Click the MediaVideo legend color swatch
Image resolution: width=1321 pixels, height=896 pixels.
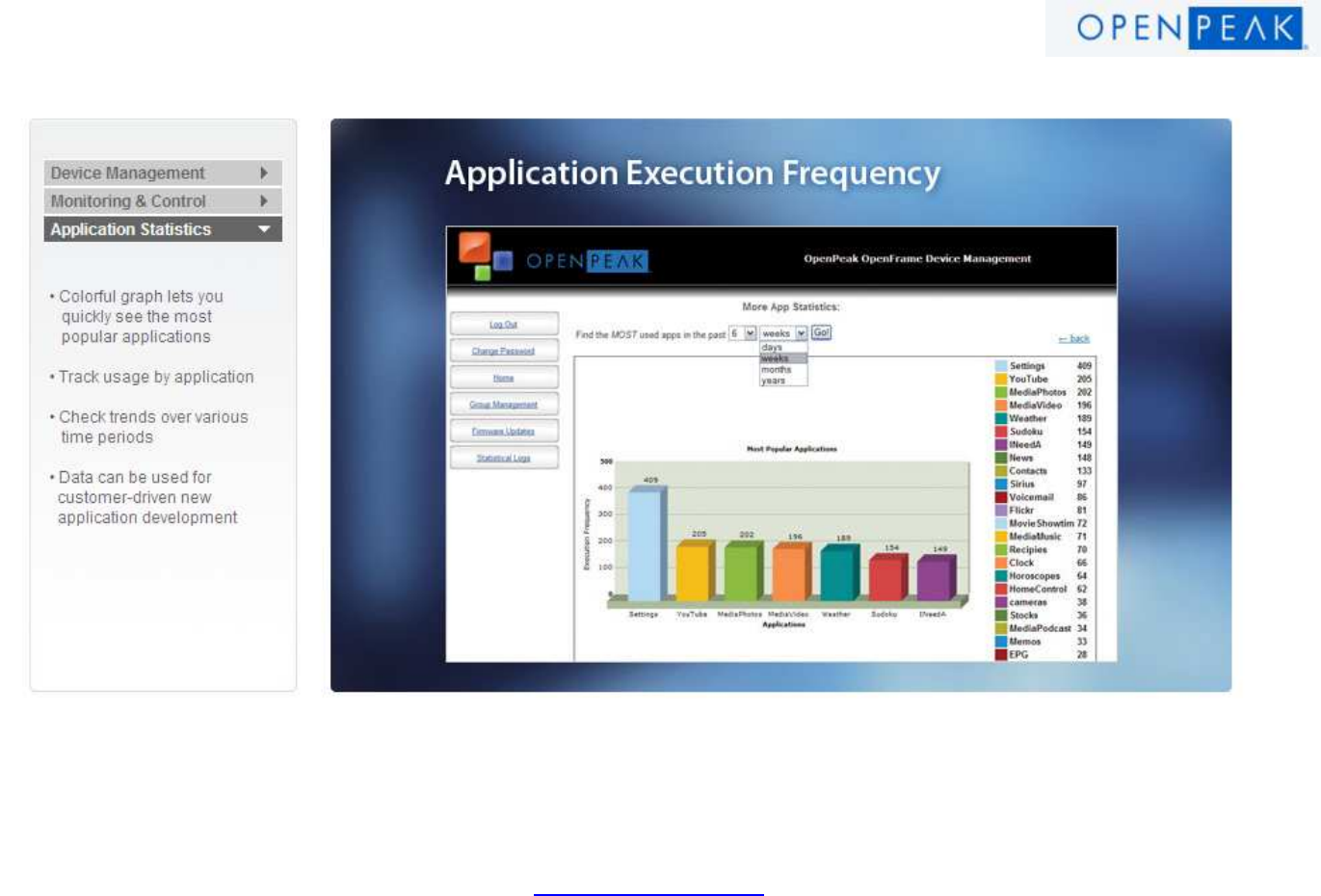point(1001,406)
